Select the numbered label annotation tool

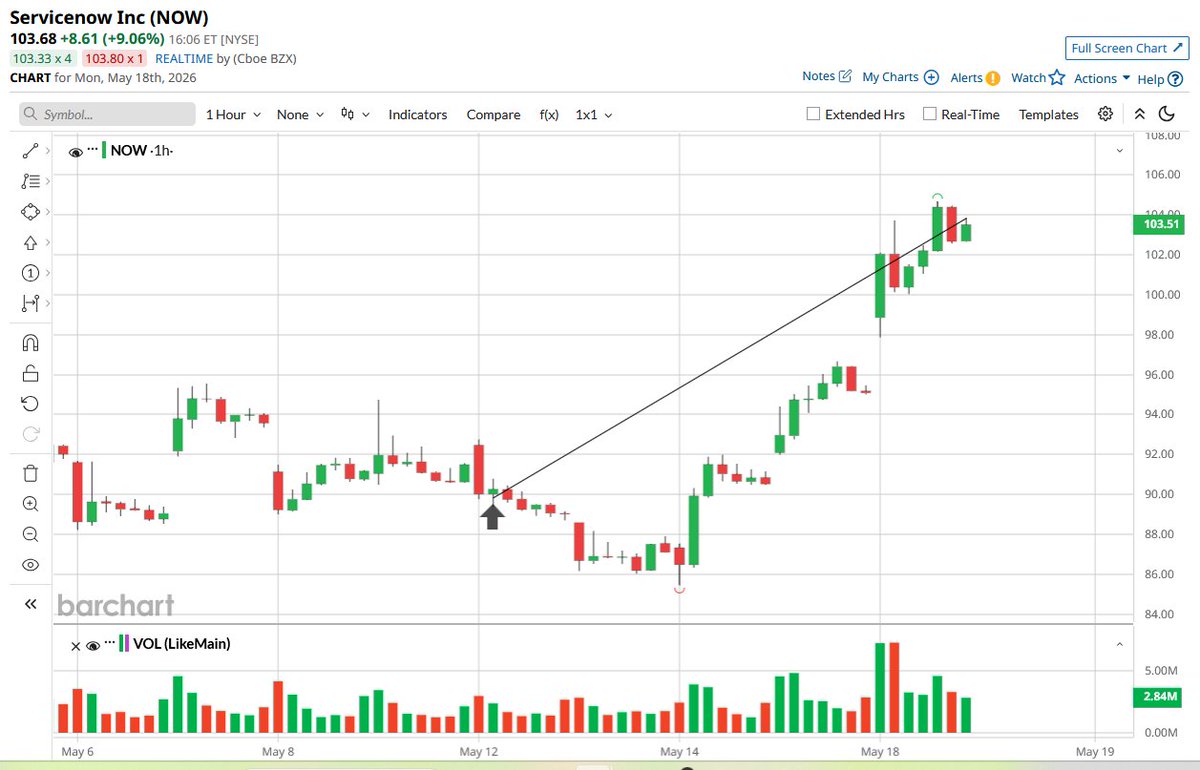[30, 273]
